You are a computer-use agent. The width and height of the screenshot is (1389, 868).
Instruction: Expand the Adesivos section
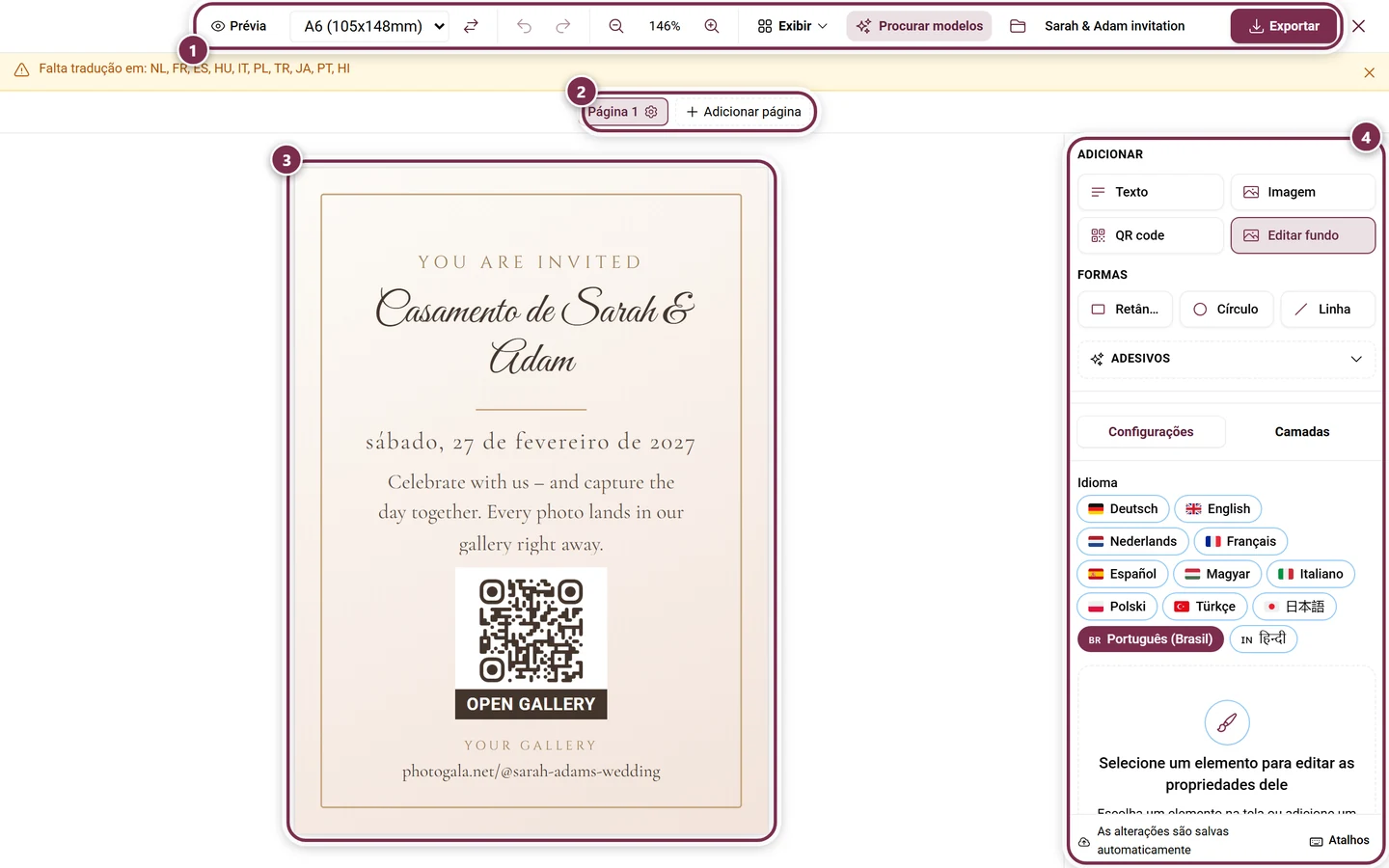(1226, 359)
